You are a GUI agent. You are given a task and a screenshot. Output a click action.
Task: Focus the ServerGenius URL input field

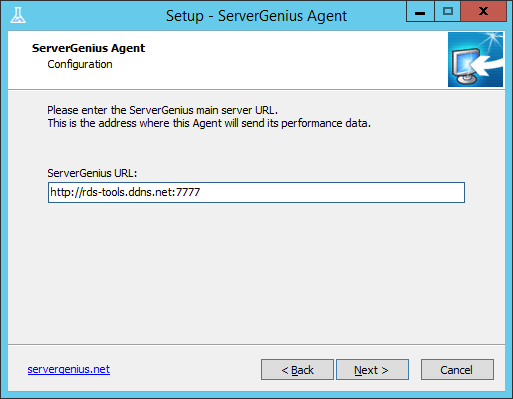256,192
